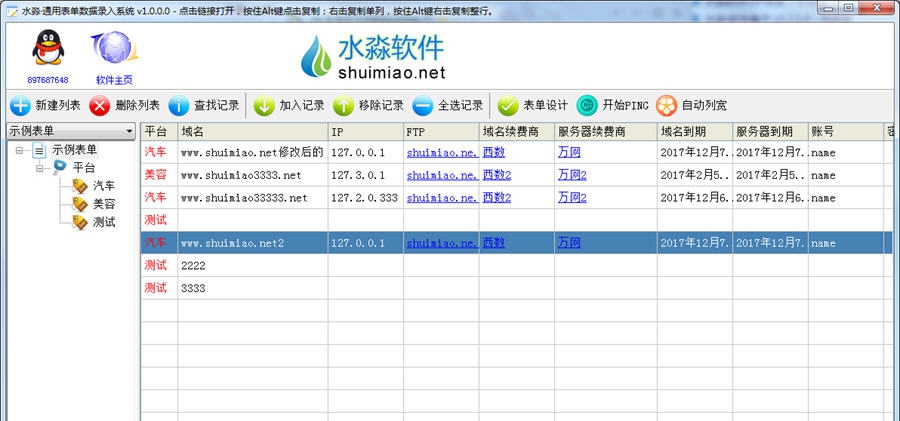
Task: Click the 域名 column header
Action: (253, 132)
